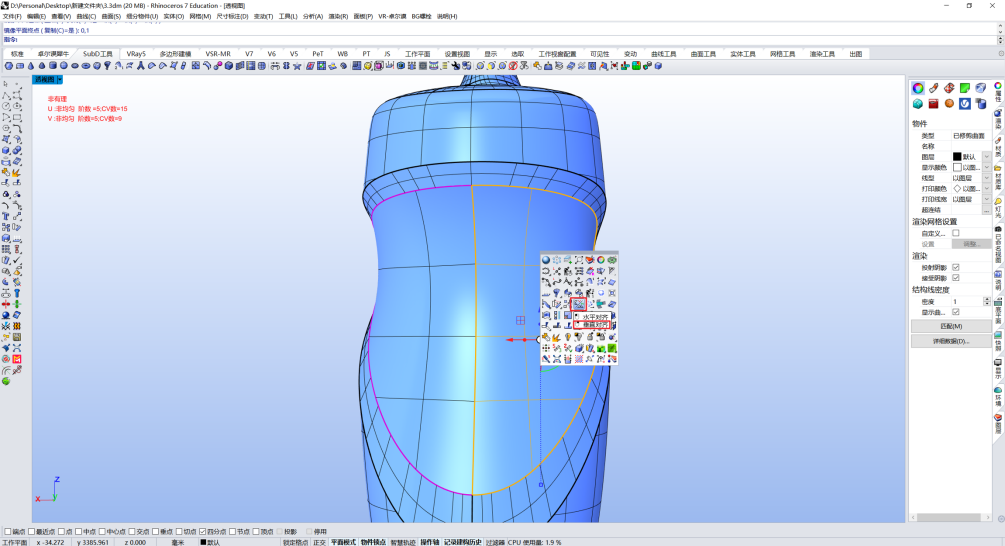Image resolution: width=1005 pixels, height=546 pixels.
Task: Click the red-orange icon near left toolbar bottom
Action: click(x=17, y=360)
